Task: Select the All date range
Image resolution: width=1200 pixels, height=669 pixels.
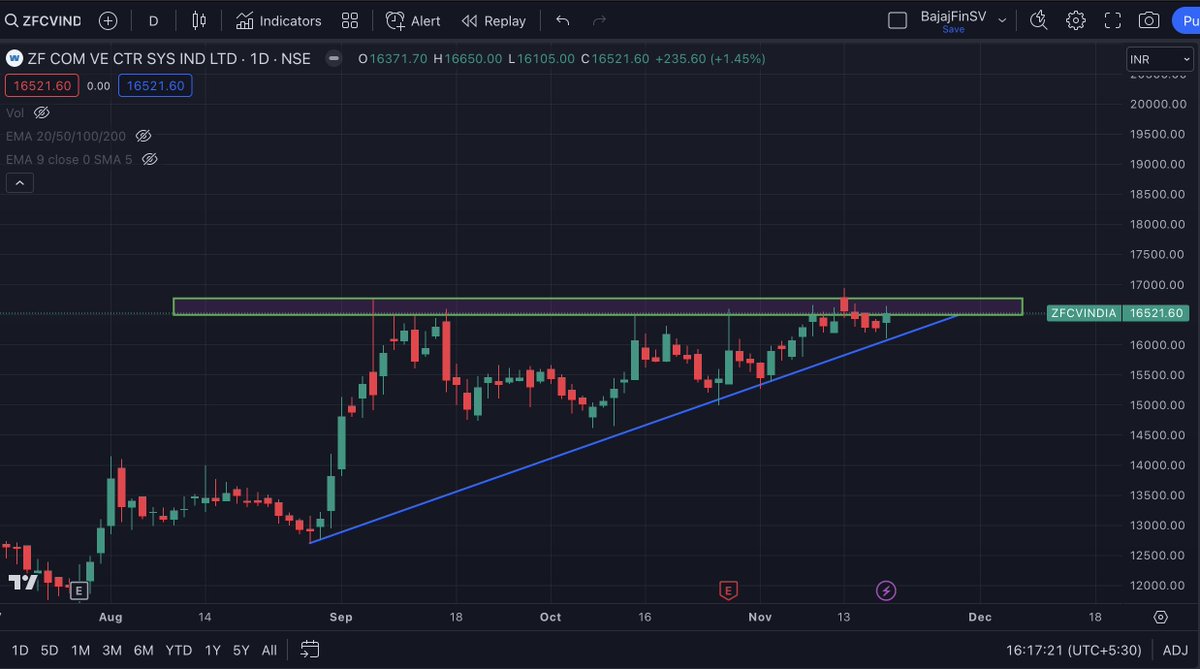Action: (269, 650)
